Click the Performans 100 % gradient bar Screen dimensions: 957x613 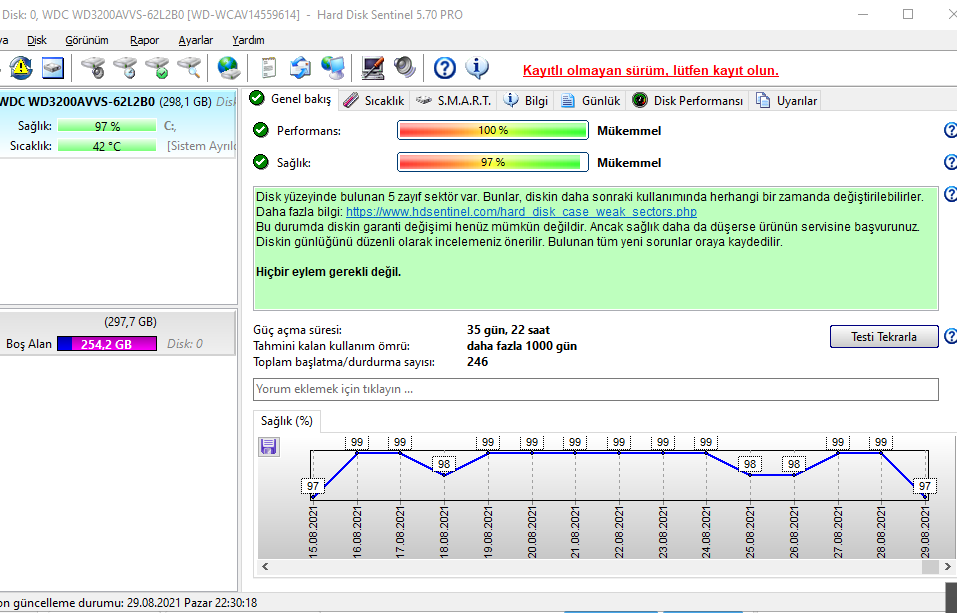coord(493,130)
